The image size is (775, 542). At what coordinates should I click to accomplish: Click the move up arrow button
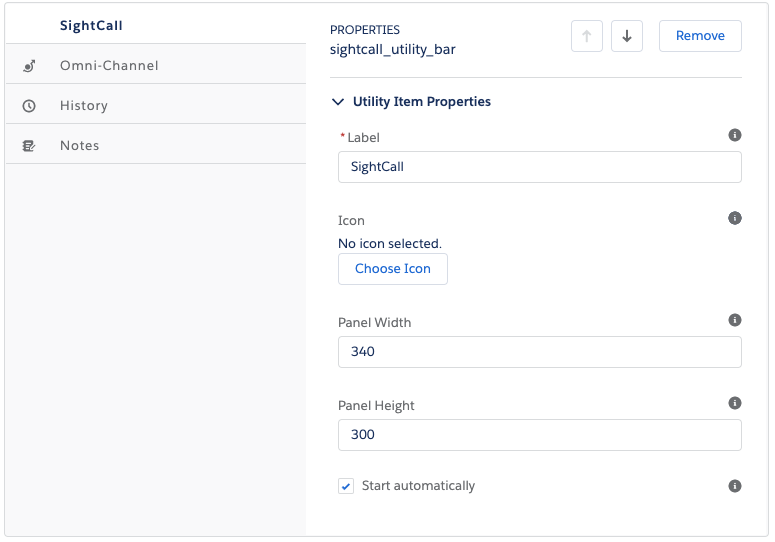pyautogui.click(x=587, y=36)
